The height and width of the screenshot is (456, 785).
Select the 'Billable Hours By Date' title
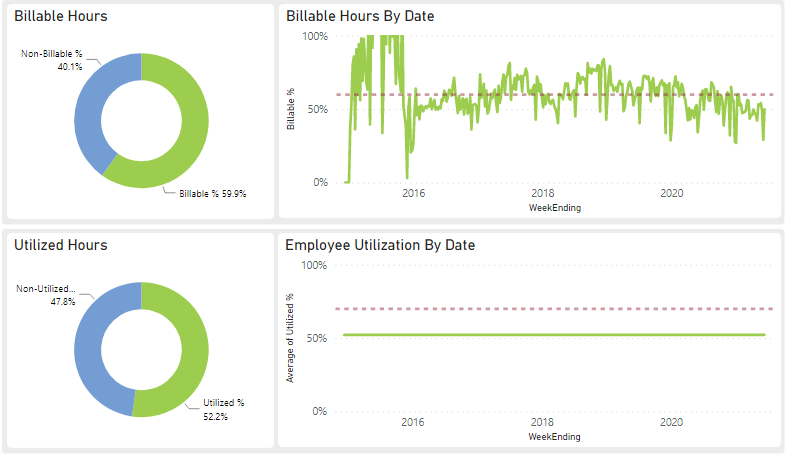360,16
